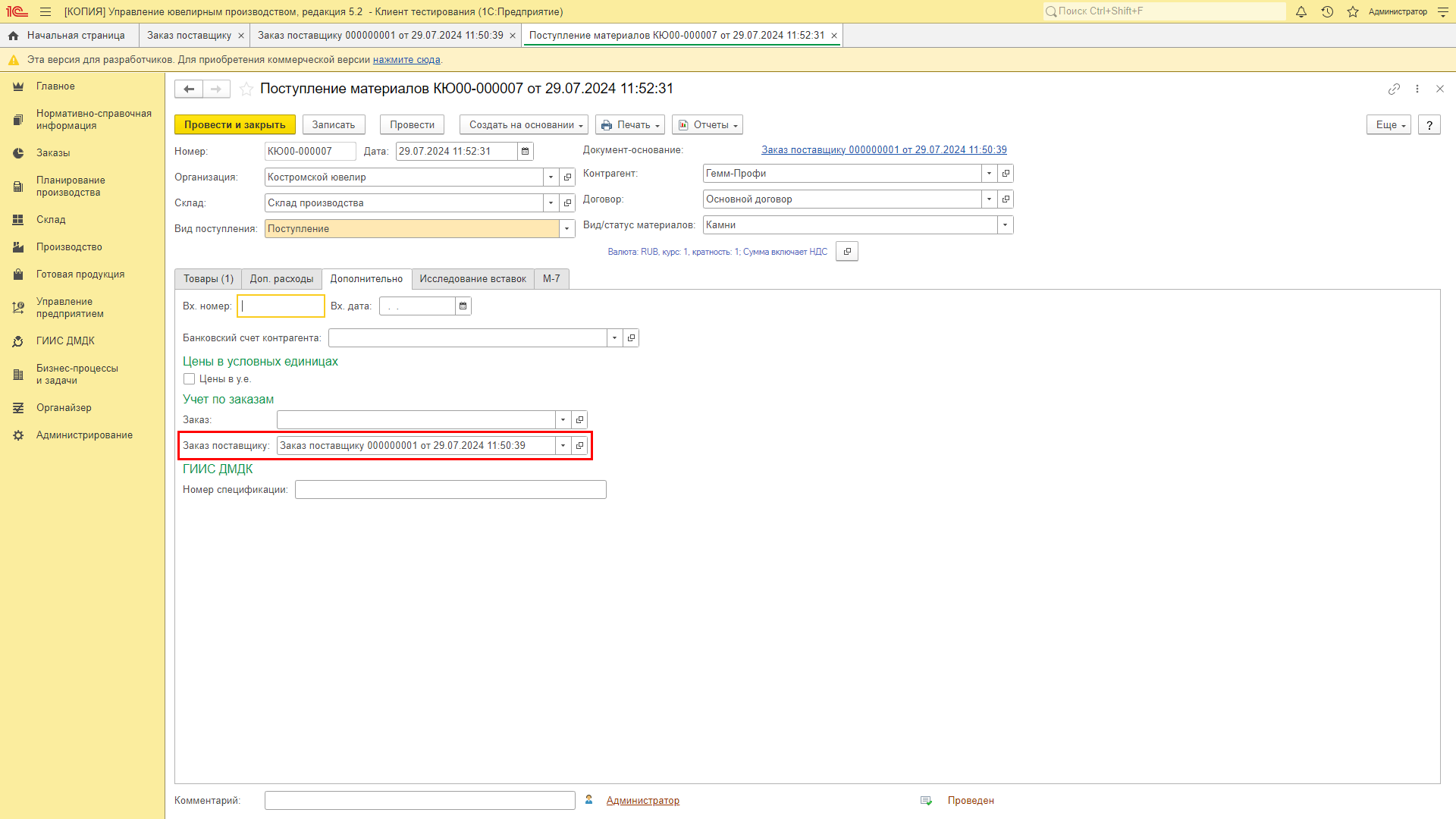Open help question mark button
The width and height of the screenshot is (1456, 819).
[x=1429, y=124]
